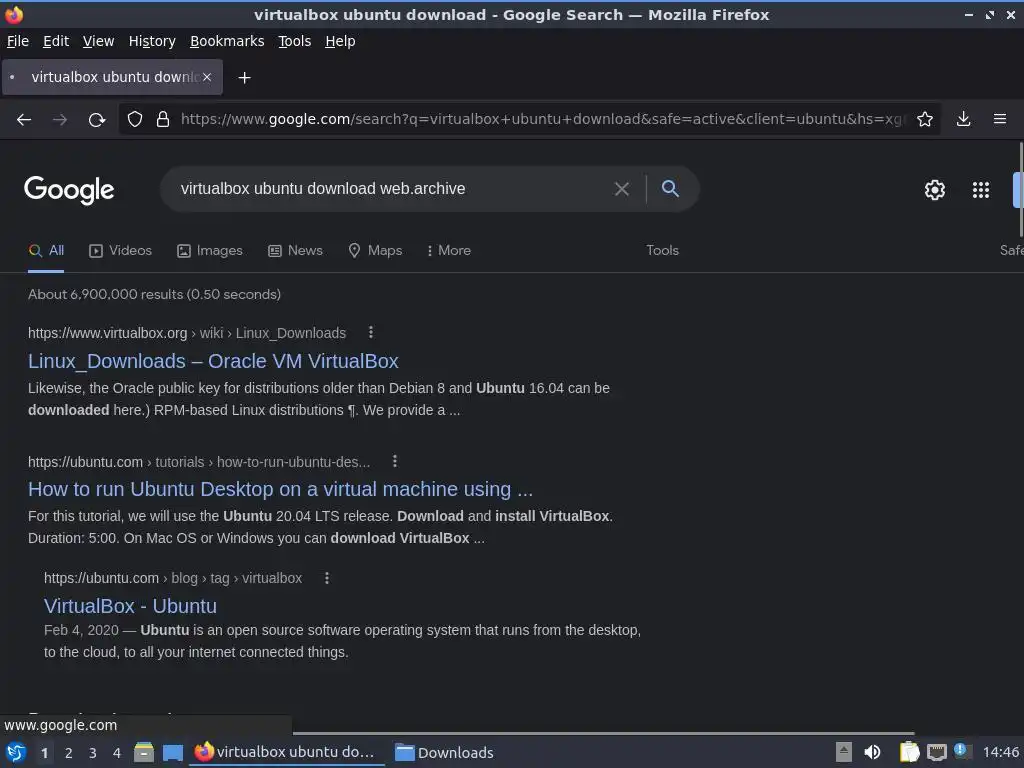This screenshot has width=1024, height=768.
Task: Click the forward navigation arrow
Action: (x=60, y=120)
